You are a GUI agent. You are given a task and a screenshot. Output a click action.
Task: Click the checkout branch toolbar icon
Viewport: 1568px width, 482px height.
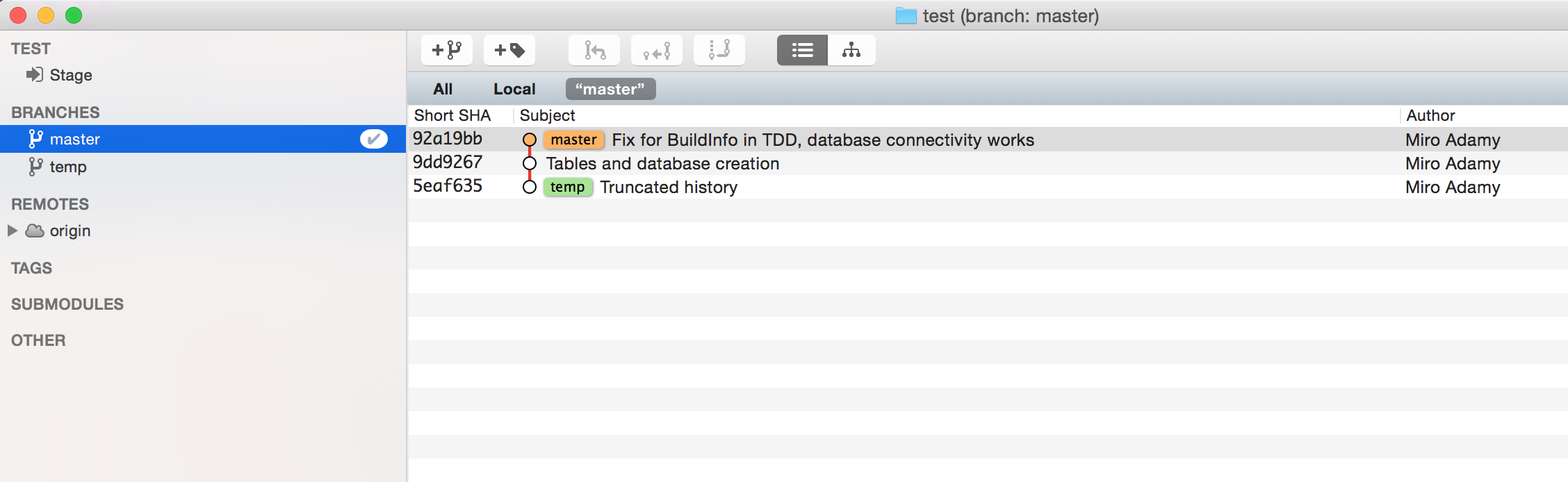pos(594,50)
